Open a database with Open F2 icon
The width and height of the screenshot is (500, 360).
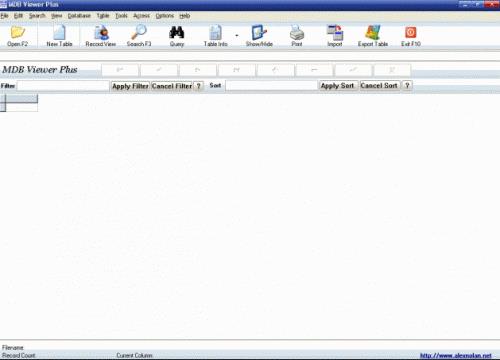click(x=18, y=36)
